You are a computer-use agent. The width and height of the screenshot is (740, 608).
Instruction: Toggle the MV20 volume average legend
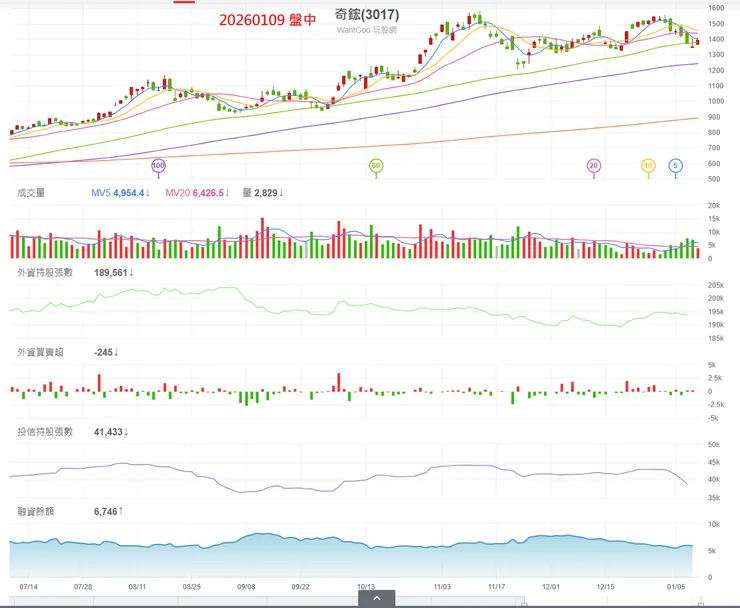point(194,192)
